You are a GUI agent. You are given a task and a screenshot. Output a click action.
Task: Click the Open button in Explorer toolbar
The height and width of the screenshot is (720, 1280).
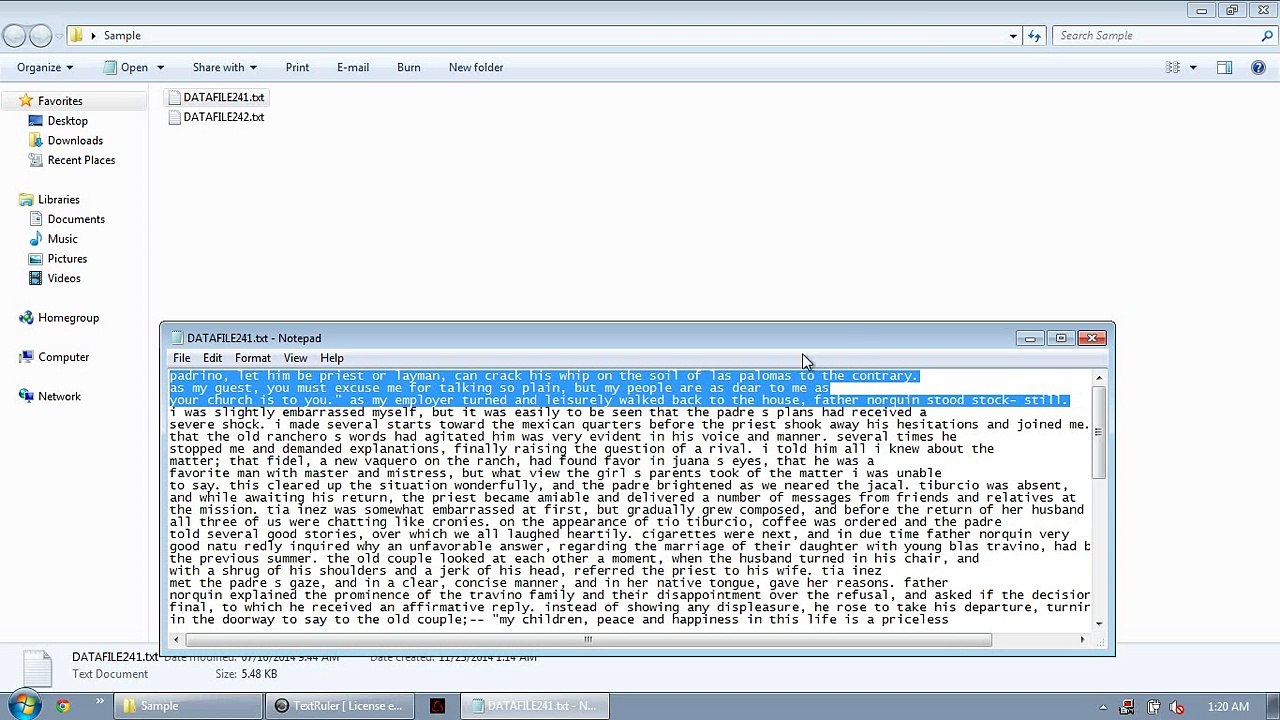126,67
